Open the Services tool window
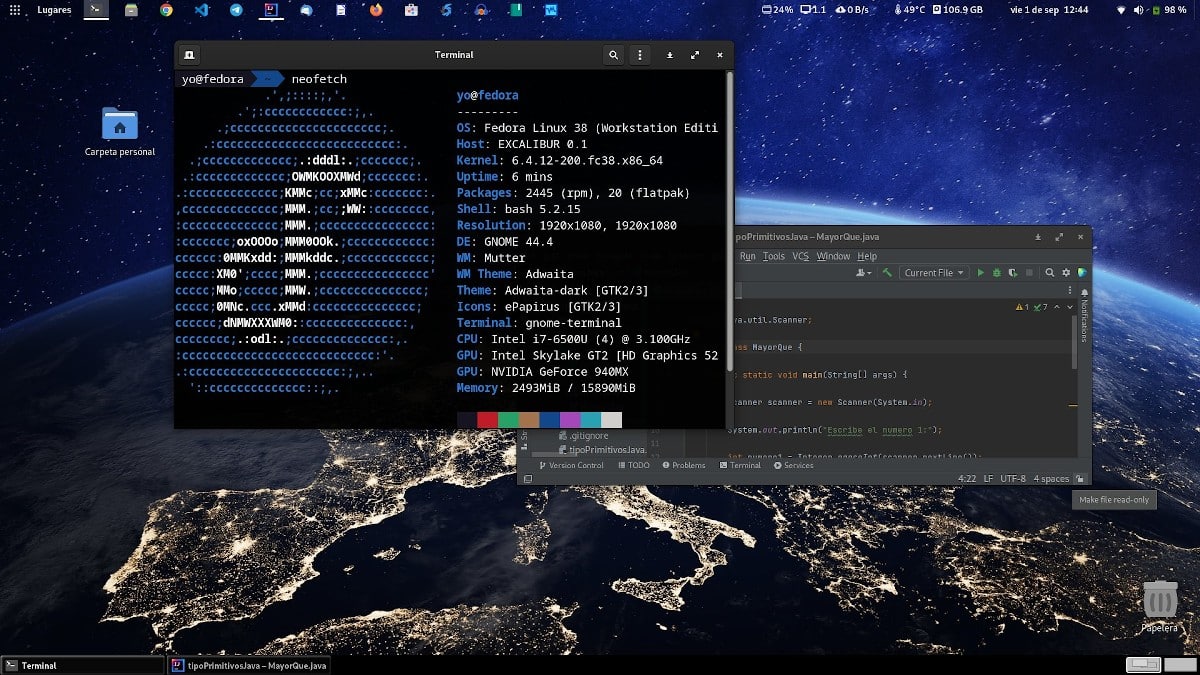 click(793, 465)
